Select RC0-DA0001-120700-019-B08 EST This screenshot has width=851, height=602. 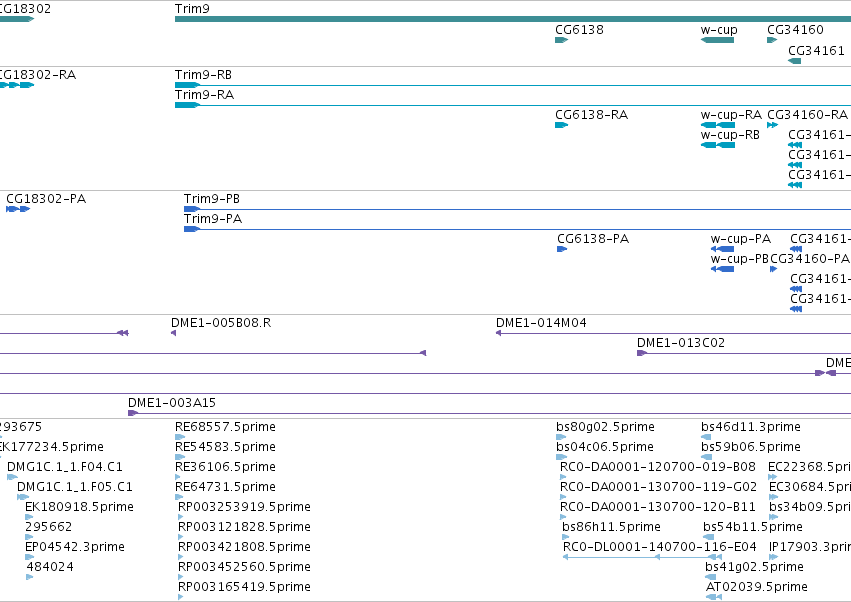tap(658, 467)
